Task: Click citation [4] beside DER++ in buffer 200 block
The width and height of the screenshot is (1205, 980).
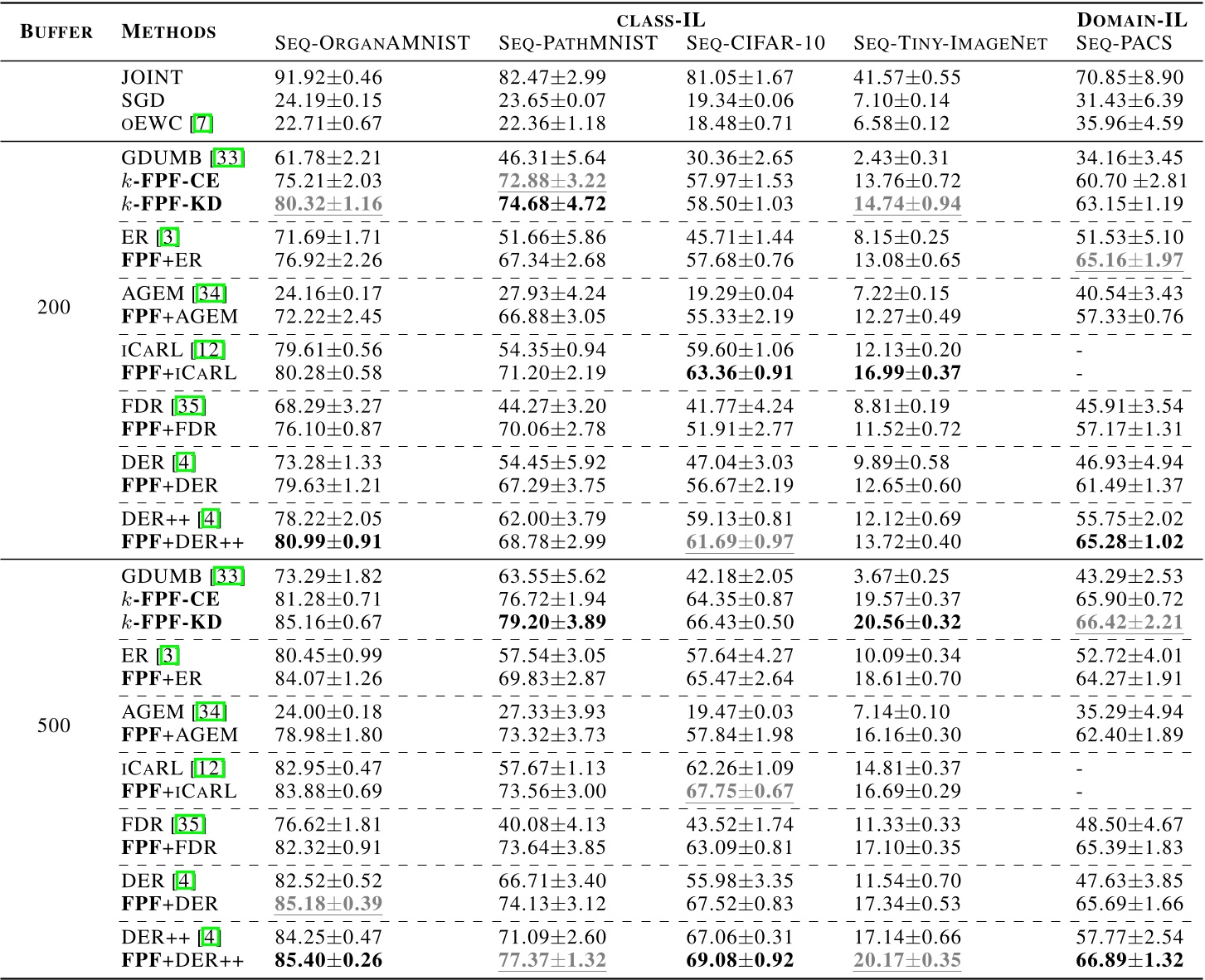Action: coord(211,519)
